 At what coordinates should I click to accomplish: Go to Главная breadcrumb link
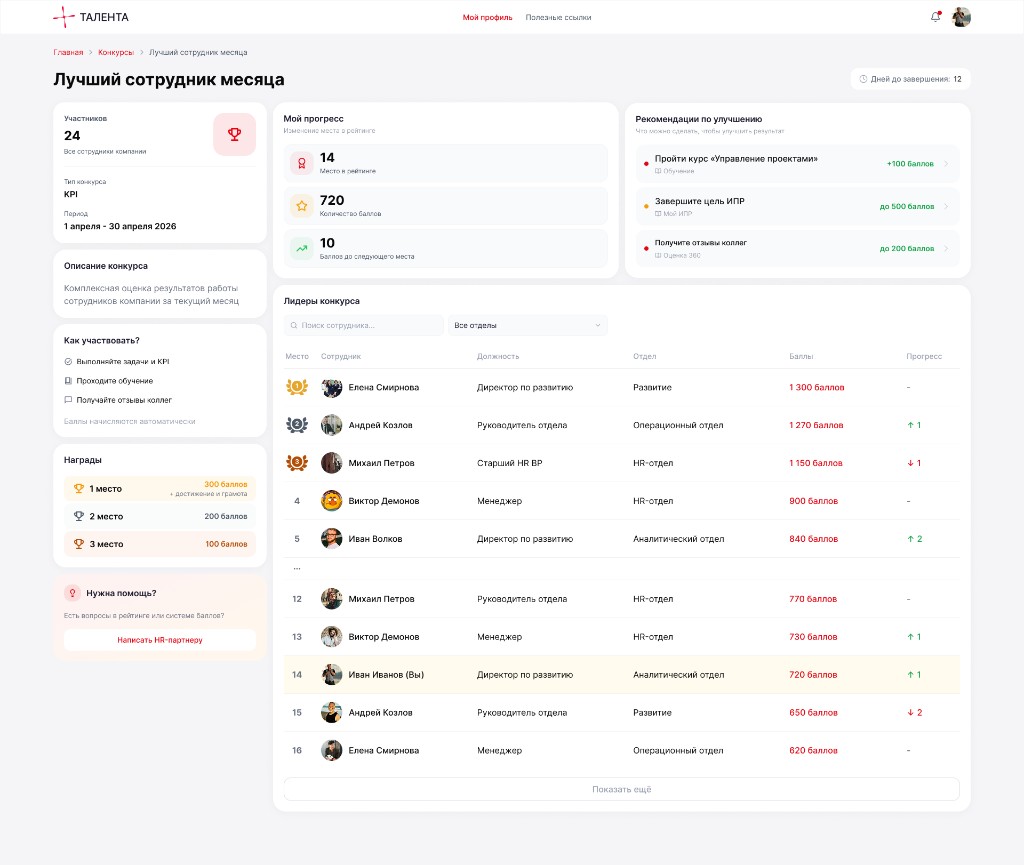click(x=69, y=52)
